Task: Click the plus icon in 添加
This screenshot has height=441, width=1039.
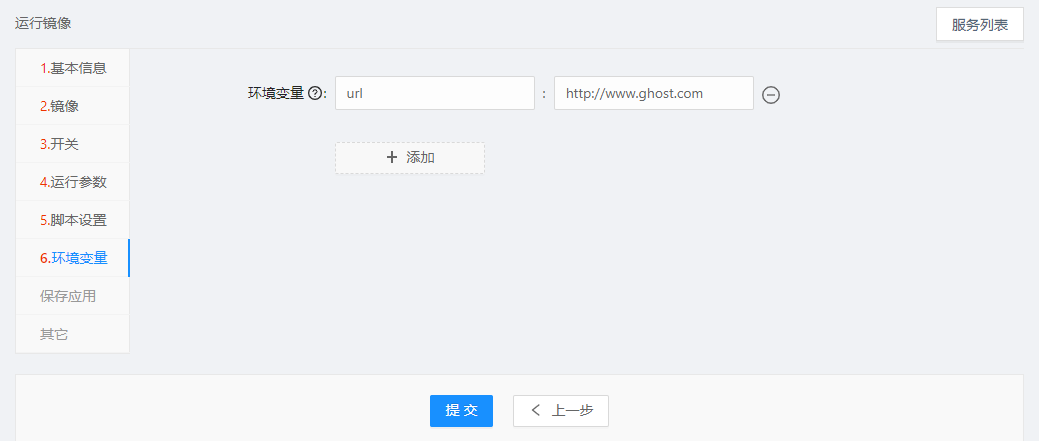Action: 392,158
